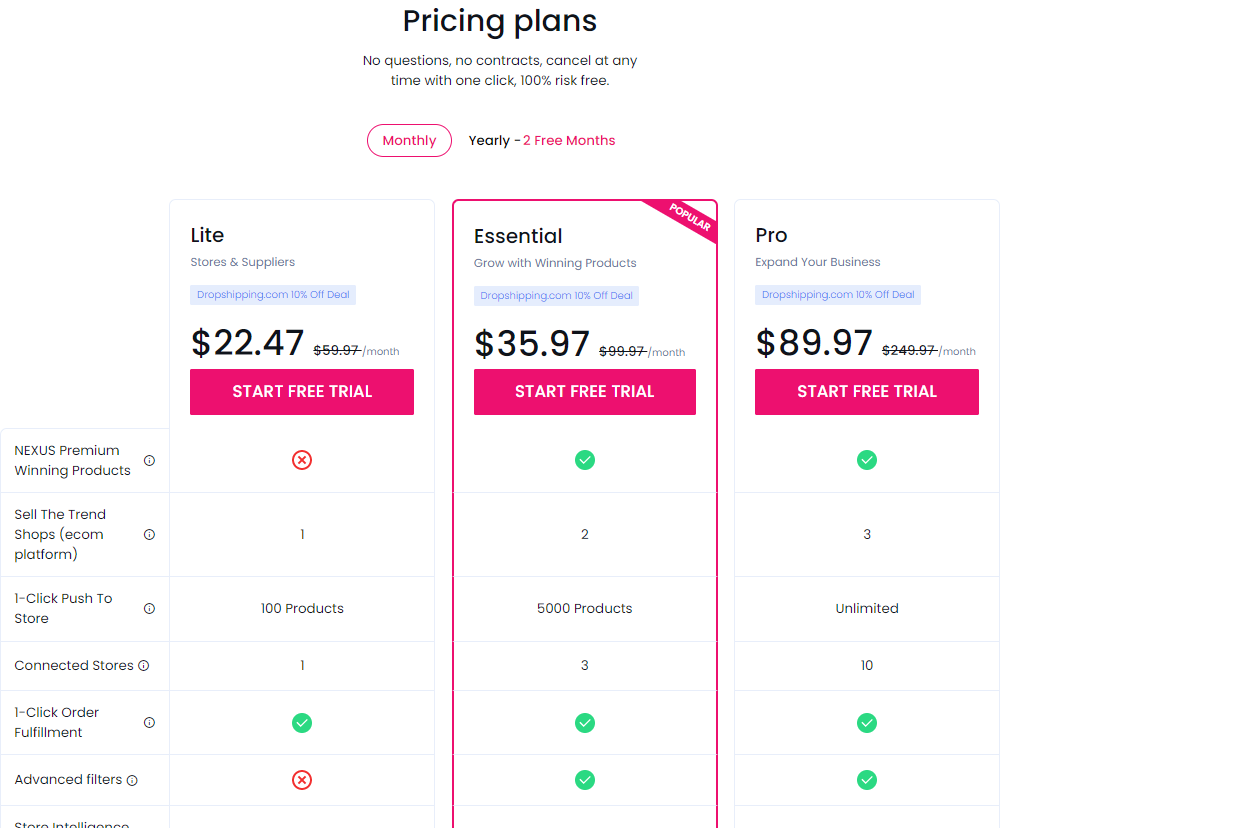Open info icon beside Advanced filters
Image resolution: width=1235 pixels, height=828 pixels.
coord(132,780)
